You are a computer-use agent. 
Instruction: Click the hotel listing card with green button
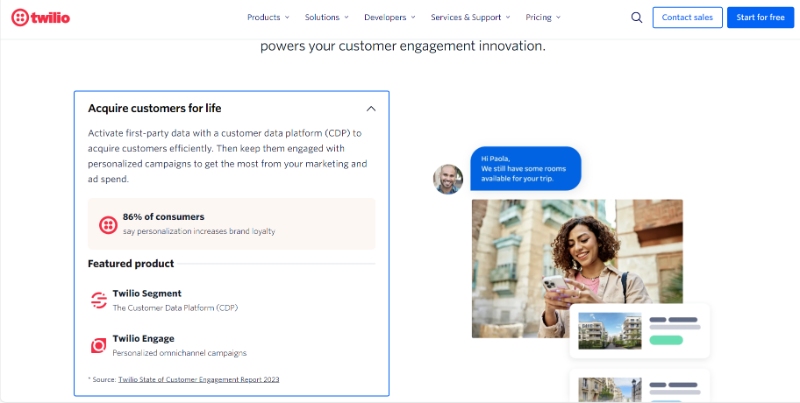pyautogui.click(x=640, y=331)
